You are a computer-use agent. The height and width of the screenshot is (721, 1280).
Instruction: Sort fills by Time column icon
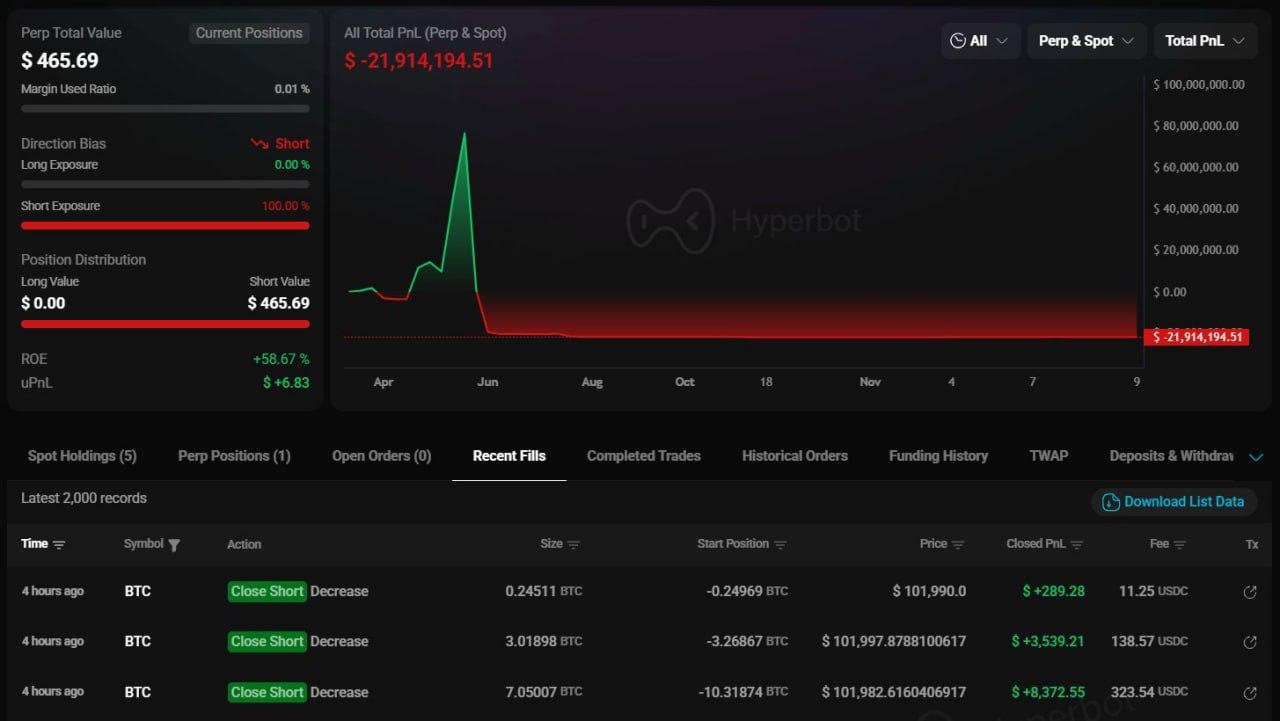59,545
